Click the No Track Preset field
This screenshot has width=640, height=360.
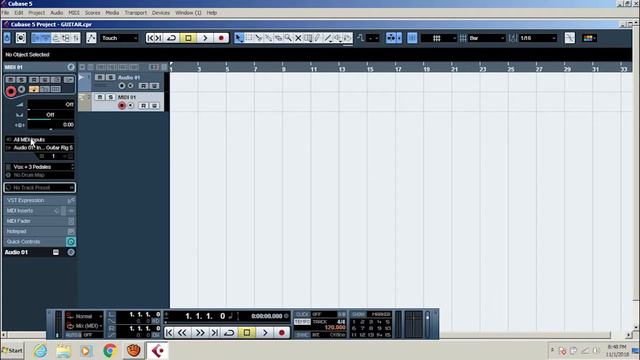[x=40, y=188]
